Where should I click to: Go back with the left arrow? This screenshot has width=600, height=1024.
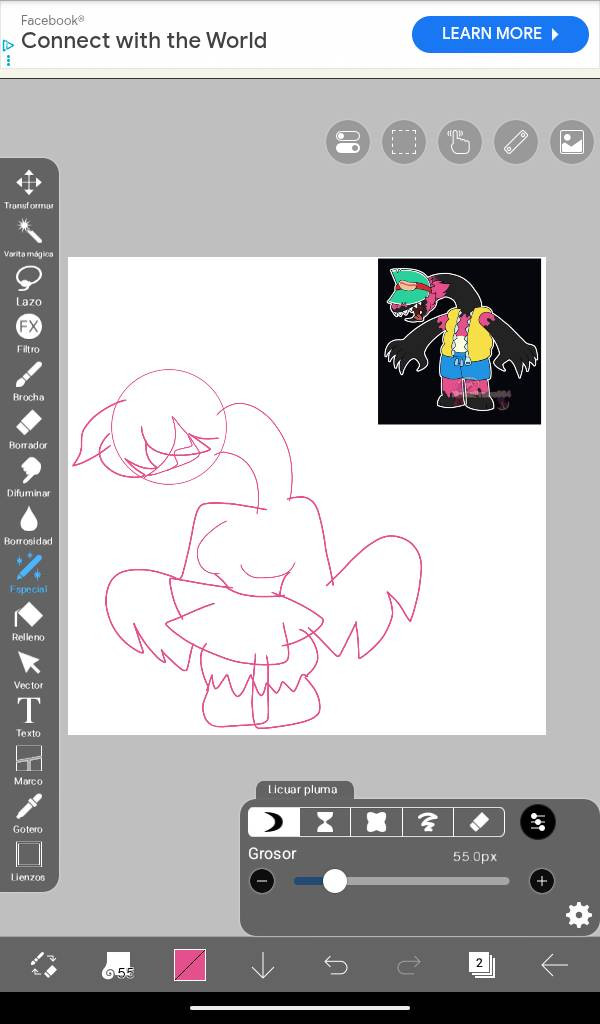554,965
